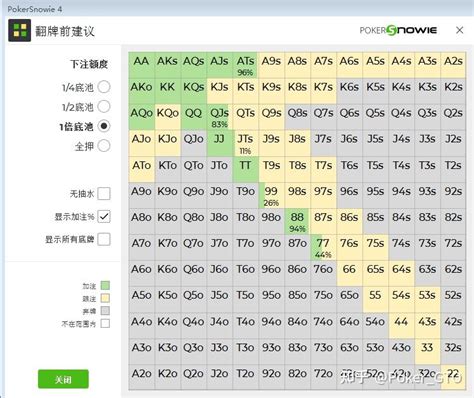Enable the no rake (无抽水) checkbox
The image size is (474, 398).
[104, 194]
